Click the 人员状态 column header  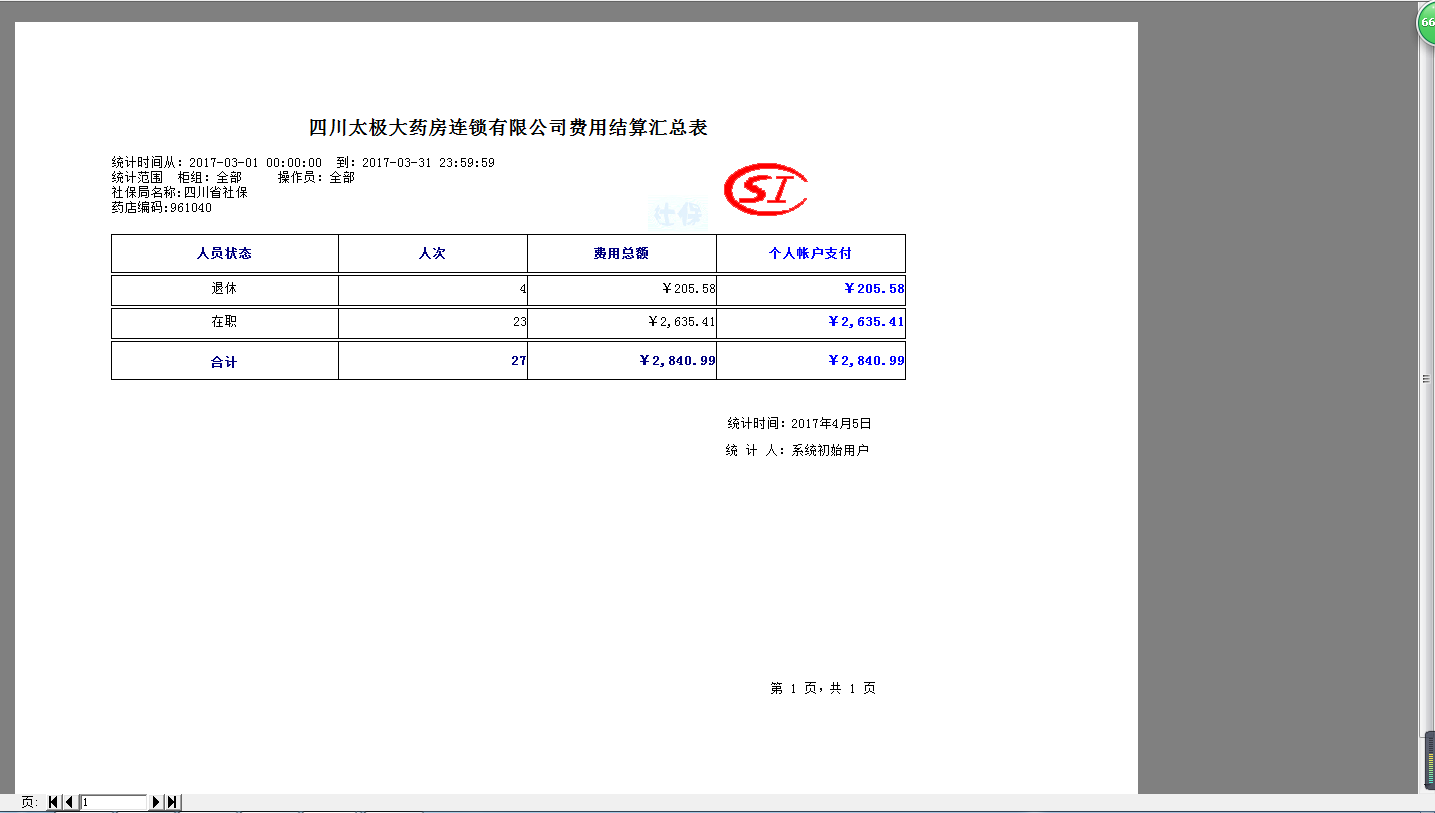[x=224, y=253]
